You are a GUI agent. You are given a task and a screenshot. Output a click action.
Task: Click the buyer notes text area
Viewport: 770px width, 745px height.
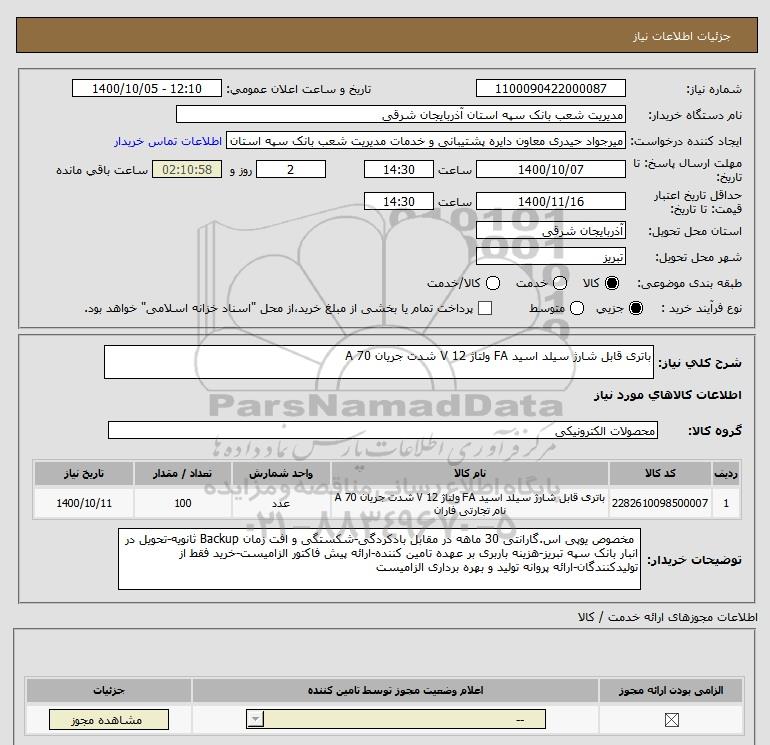(379, 559)
